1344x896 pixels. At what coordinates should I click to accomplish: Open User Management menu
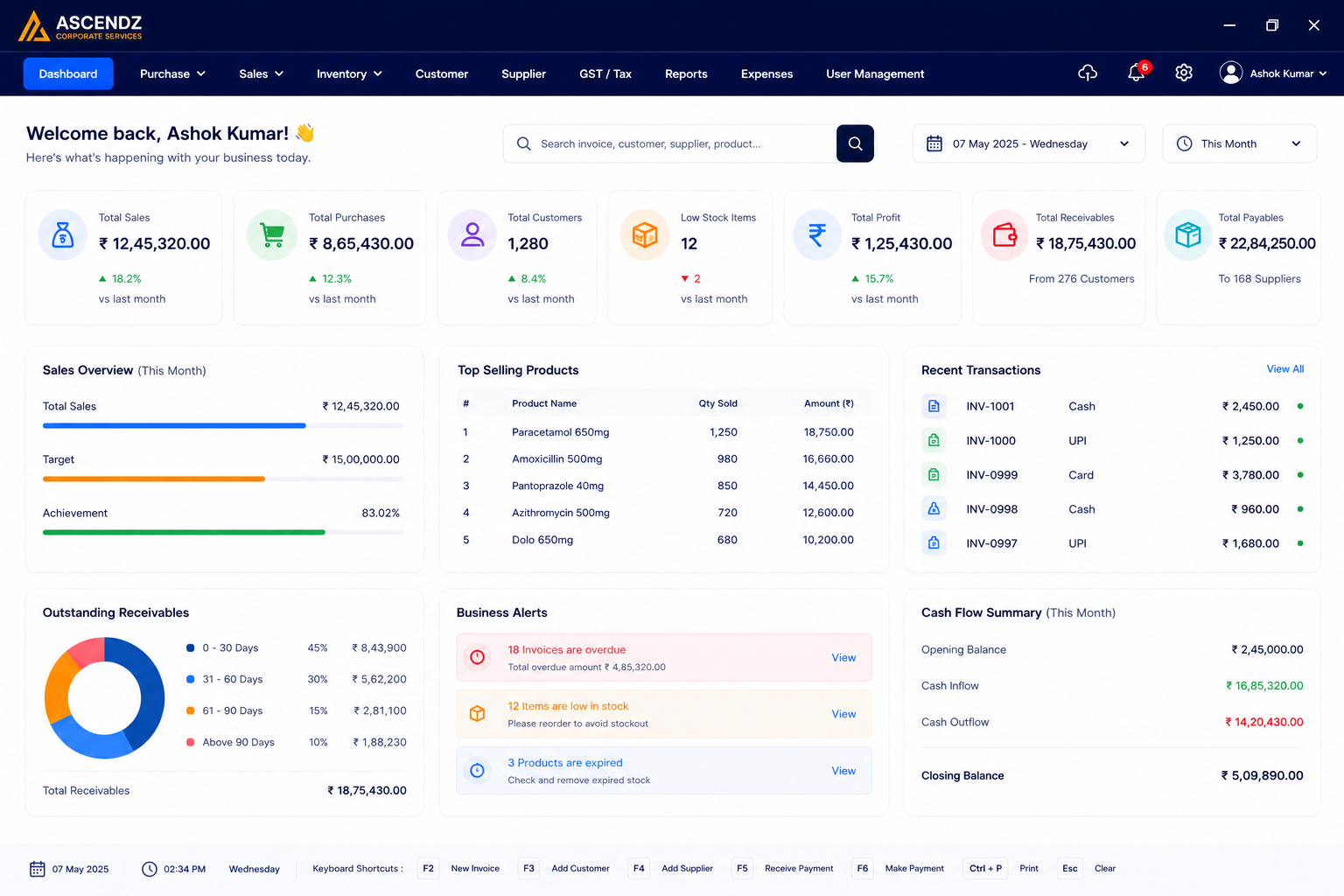(x=875, y=73)
